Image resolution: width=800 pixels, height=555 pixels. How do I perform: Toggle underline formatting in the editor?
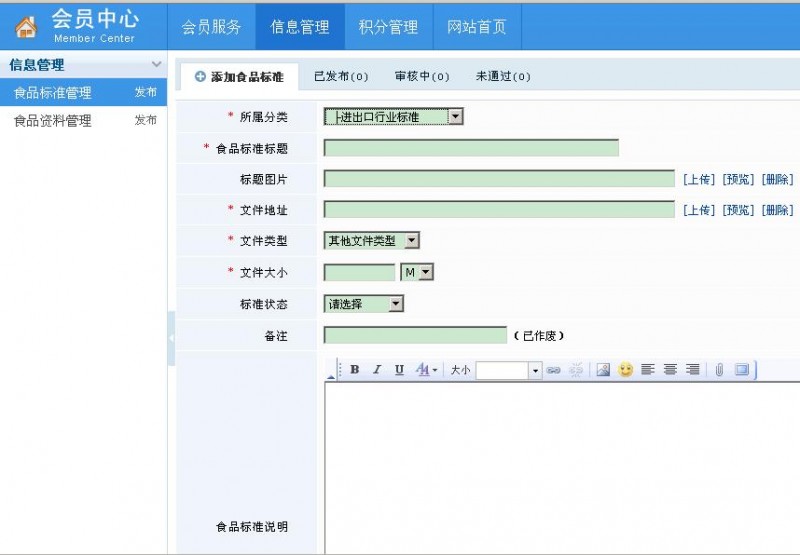399,370
